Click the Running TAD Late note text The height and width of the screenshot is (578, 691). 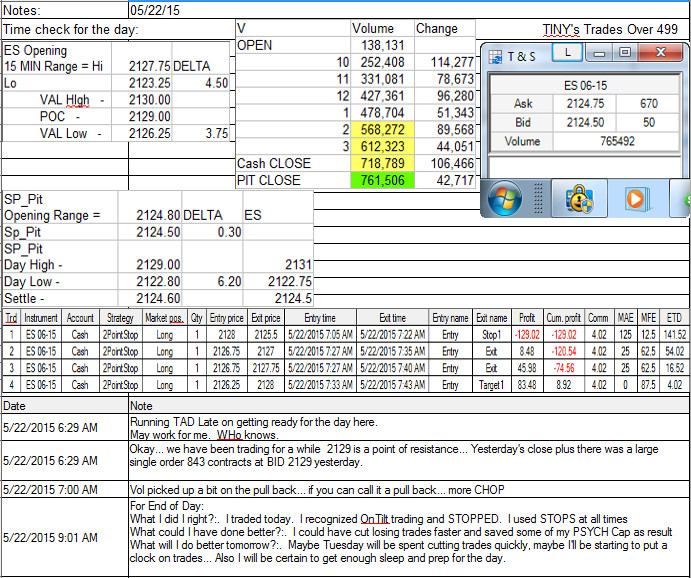tap(253, 428)
